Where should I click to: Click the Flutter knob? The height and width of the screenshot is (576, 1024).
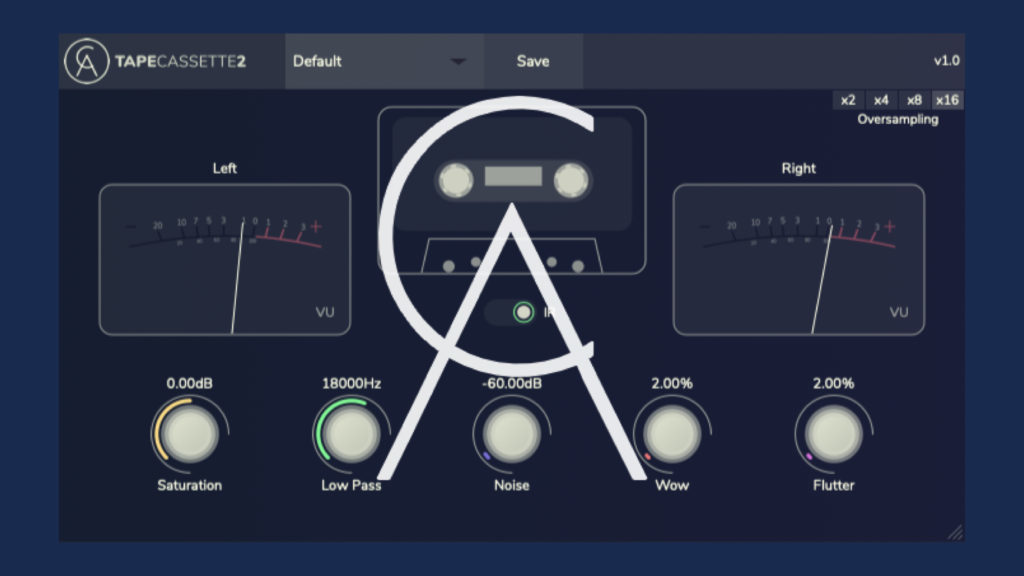click(833, 434)
